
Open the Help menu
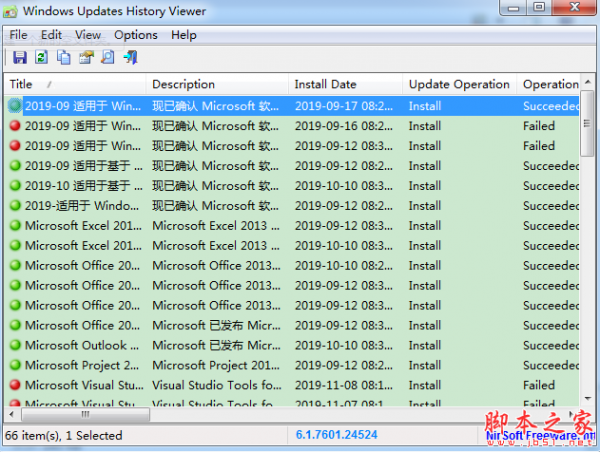tap(184, 35)
